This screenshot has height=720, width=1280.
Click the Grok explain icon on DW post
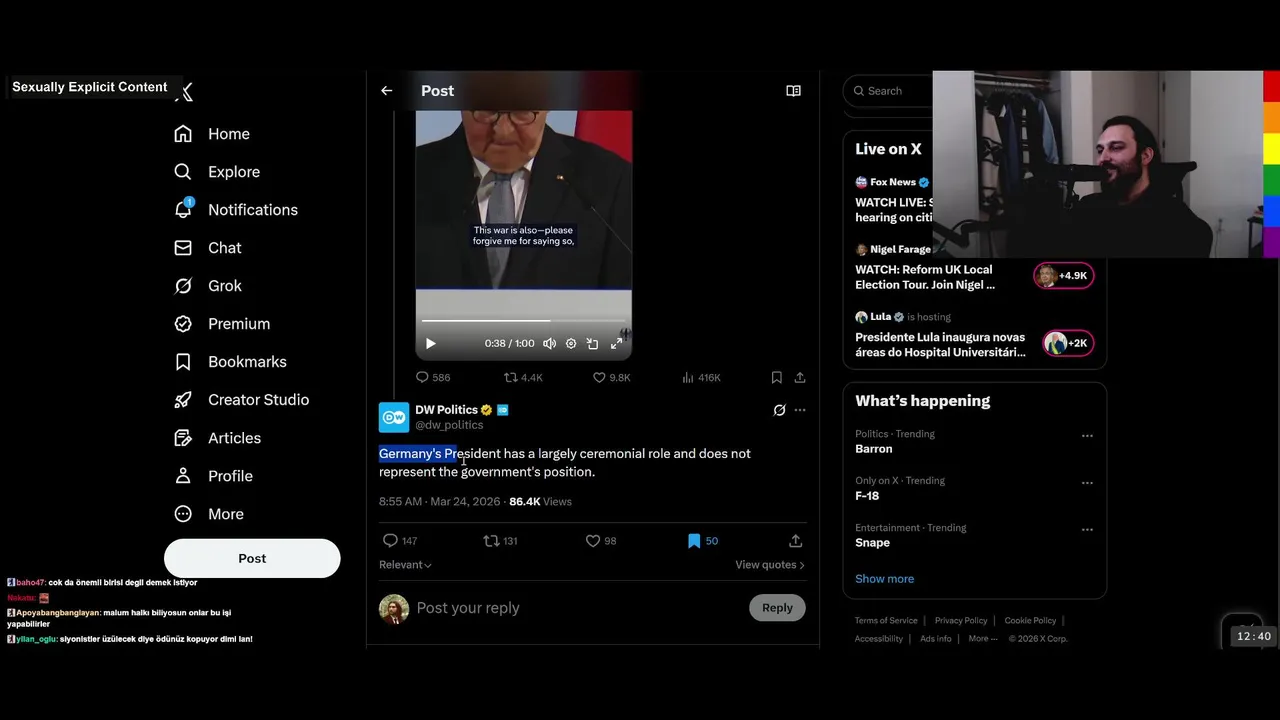[779, 410]
